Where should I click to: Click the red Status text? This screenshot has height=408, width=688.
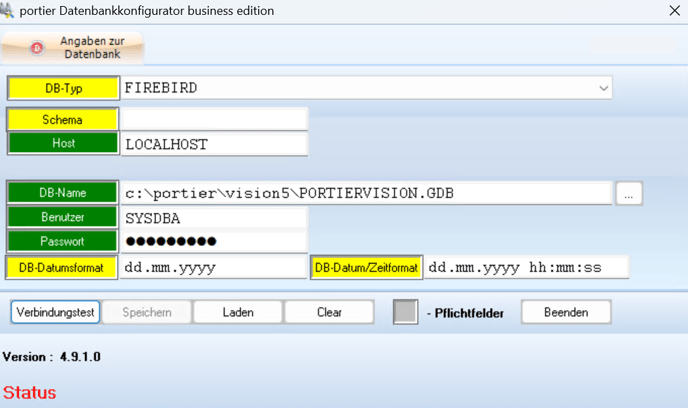point(29,393)
